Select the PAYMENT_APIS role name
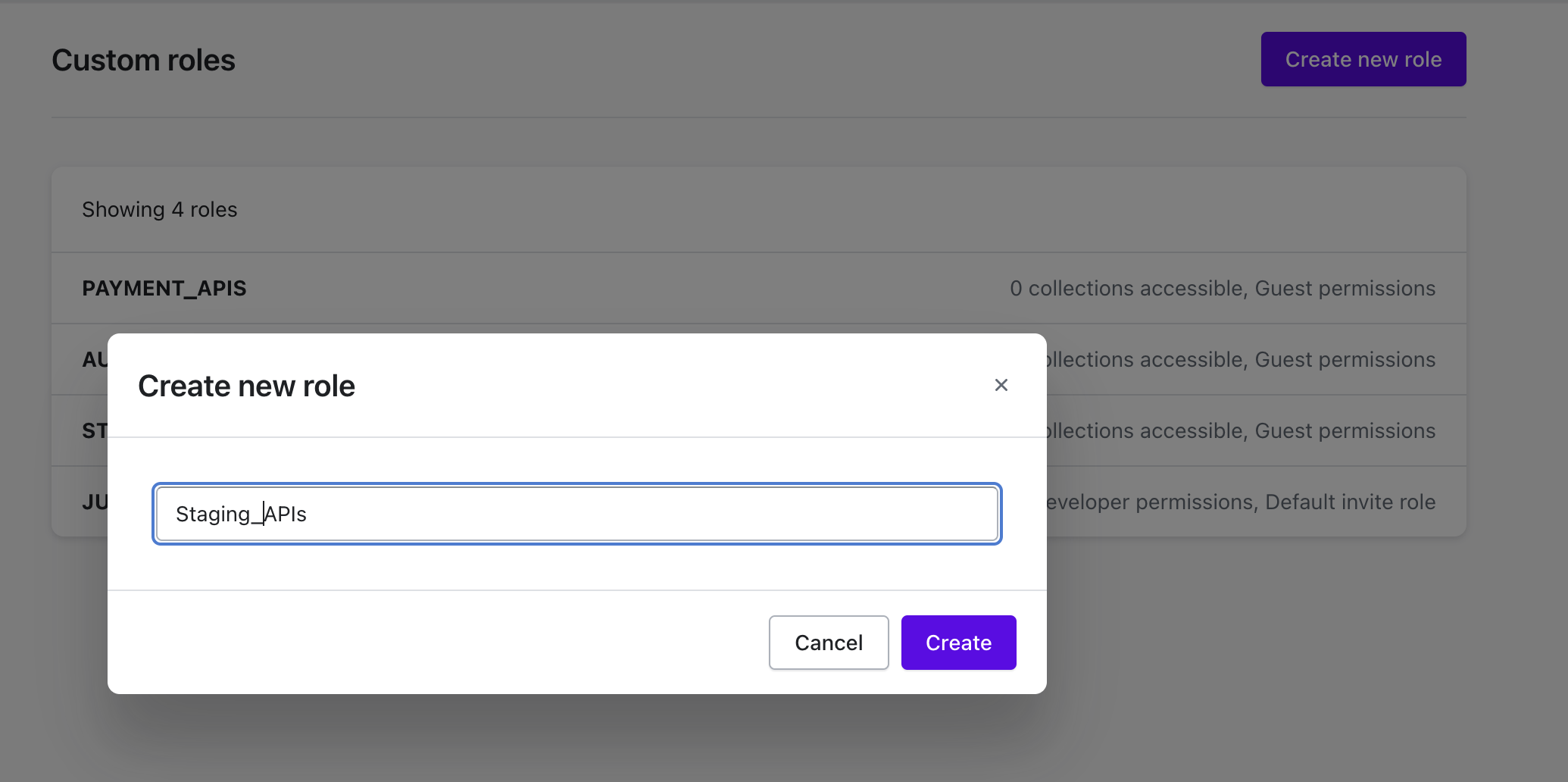The height and width of the screenshot is (782, 1568). 164,288
